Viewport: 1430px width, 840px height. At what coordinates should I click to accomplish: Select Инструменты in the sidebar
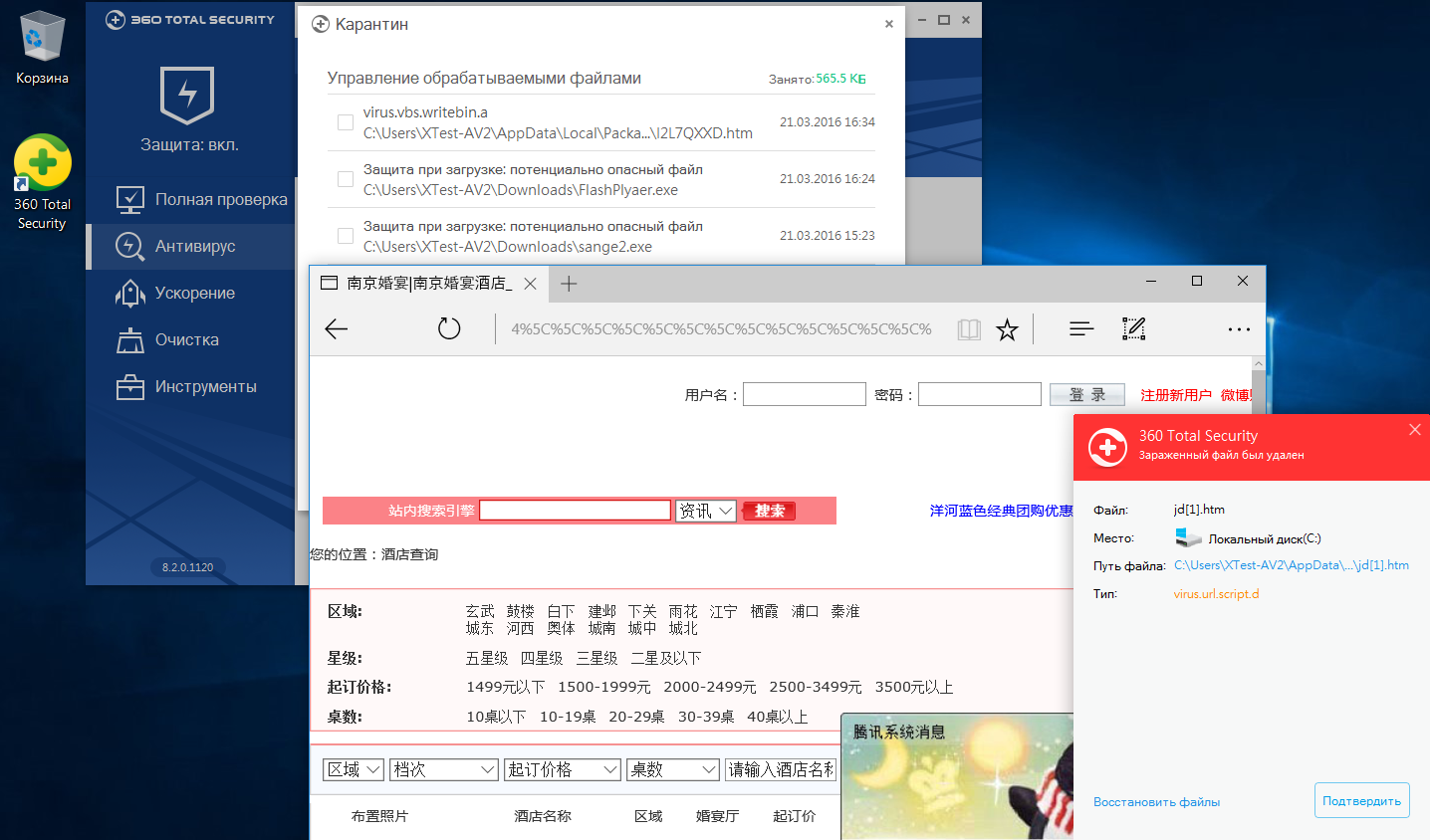click(x=190, y=387)
